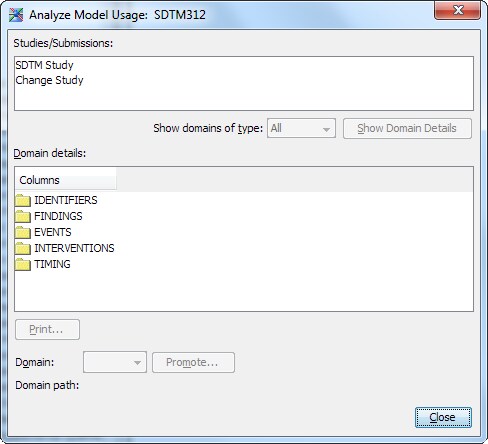Select SDTM Study in the studies list
Screen dimensions: 488x444
pos(44,65)
